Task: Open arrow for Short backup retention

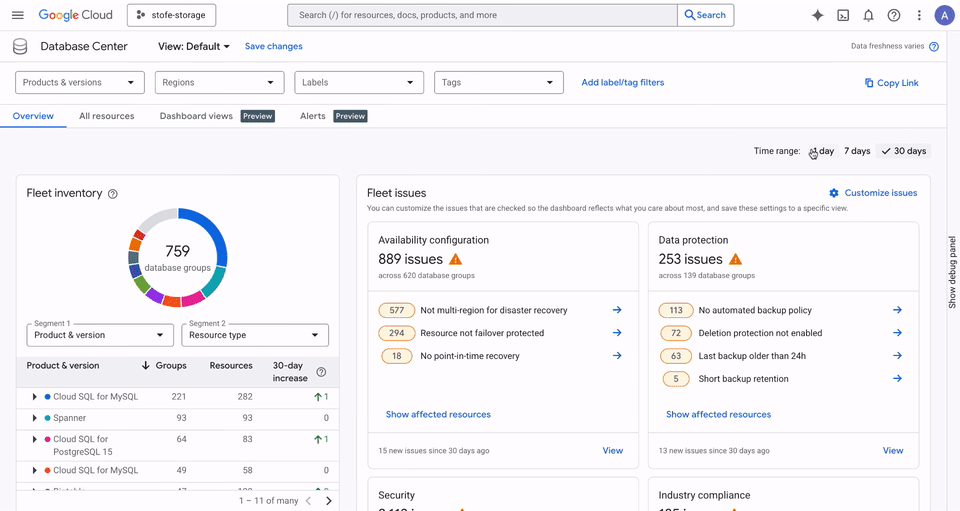Action: pos(898,379)
